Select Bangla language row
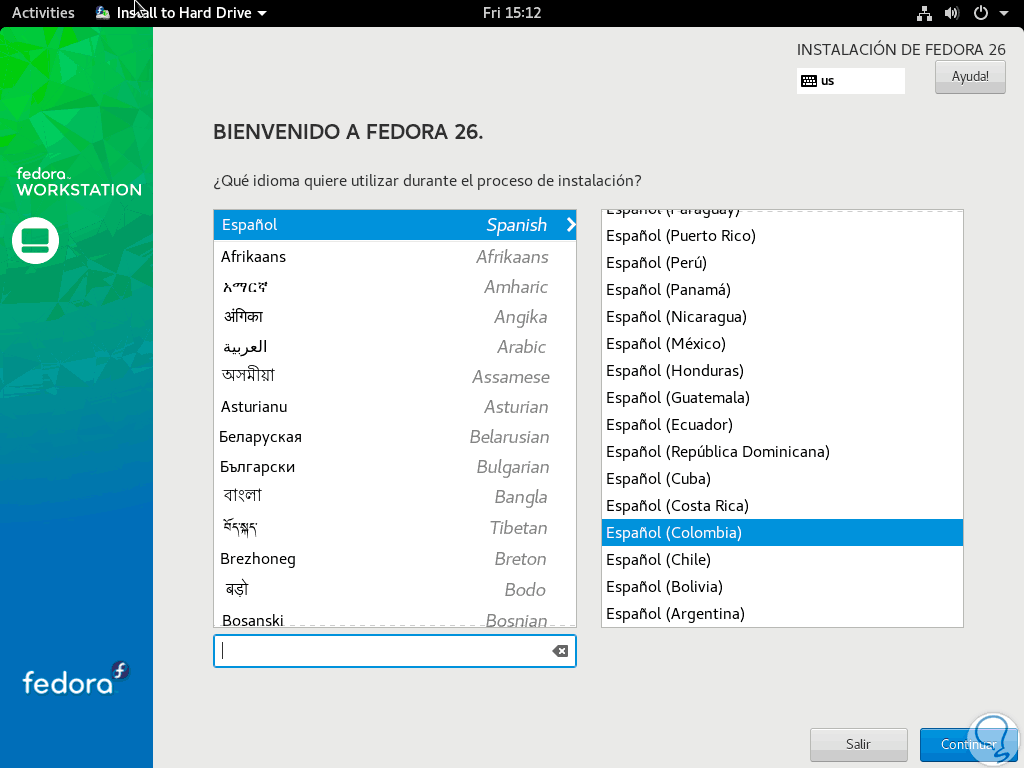 (394, 497)
